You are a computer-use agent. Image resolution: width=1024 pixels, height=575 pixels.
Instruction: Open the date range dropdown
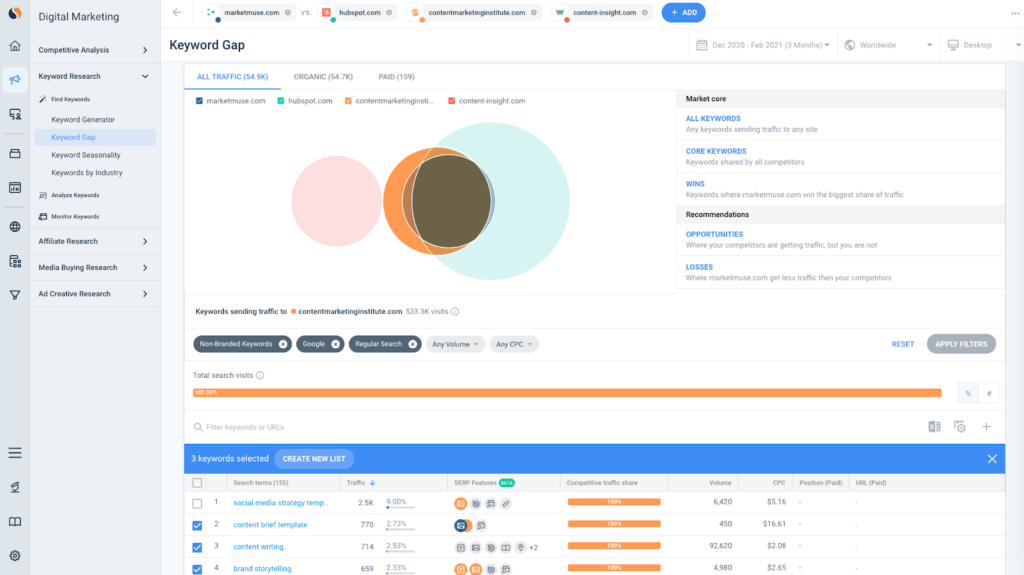tap(763, 45)
